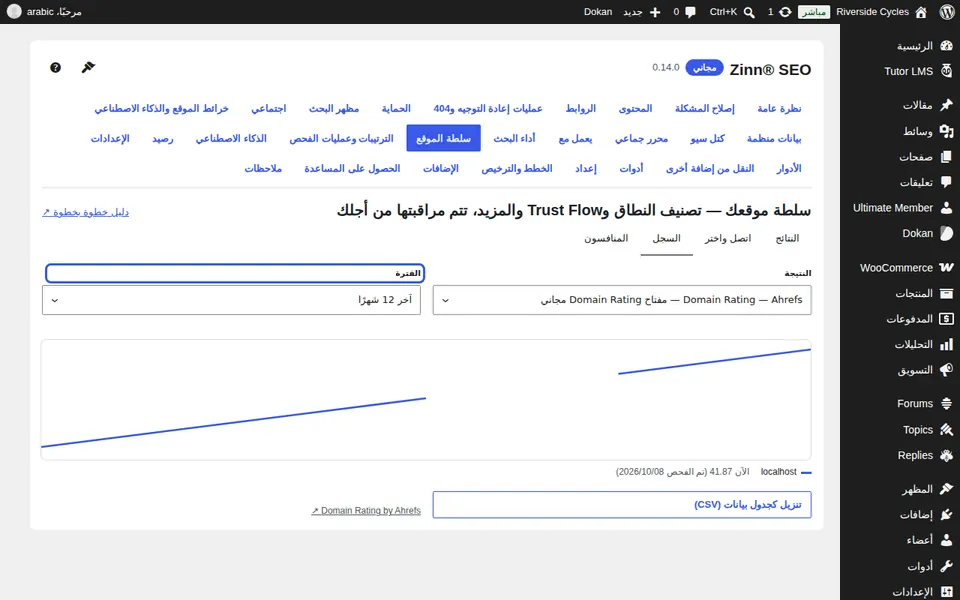Open أداء البحث tab
Screen dimensions: 960x600
[514, 138]
